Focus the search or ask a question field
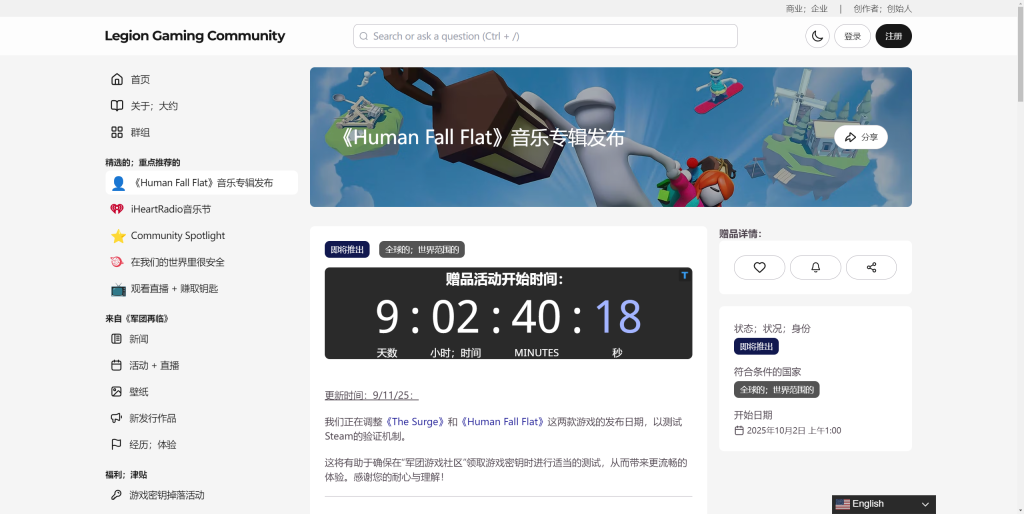The width and height of the screenshot is (1024, 514). [x=545, y=36]
